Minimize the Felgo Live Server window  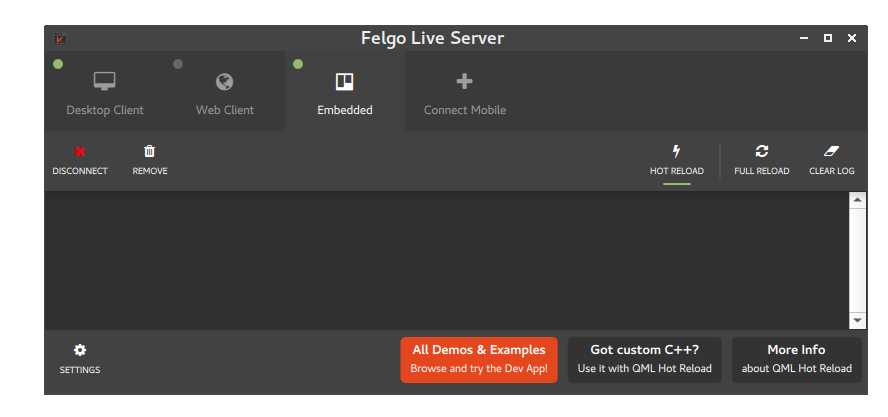pyautogui.click(x=804, y=38)
